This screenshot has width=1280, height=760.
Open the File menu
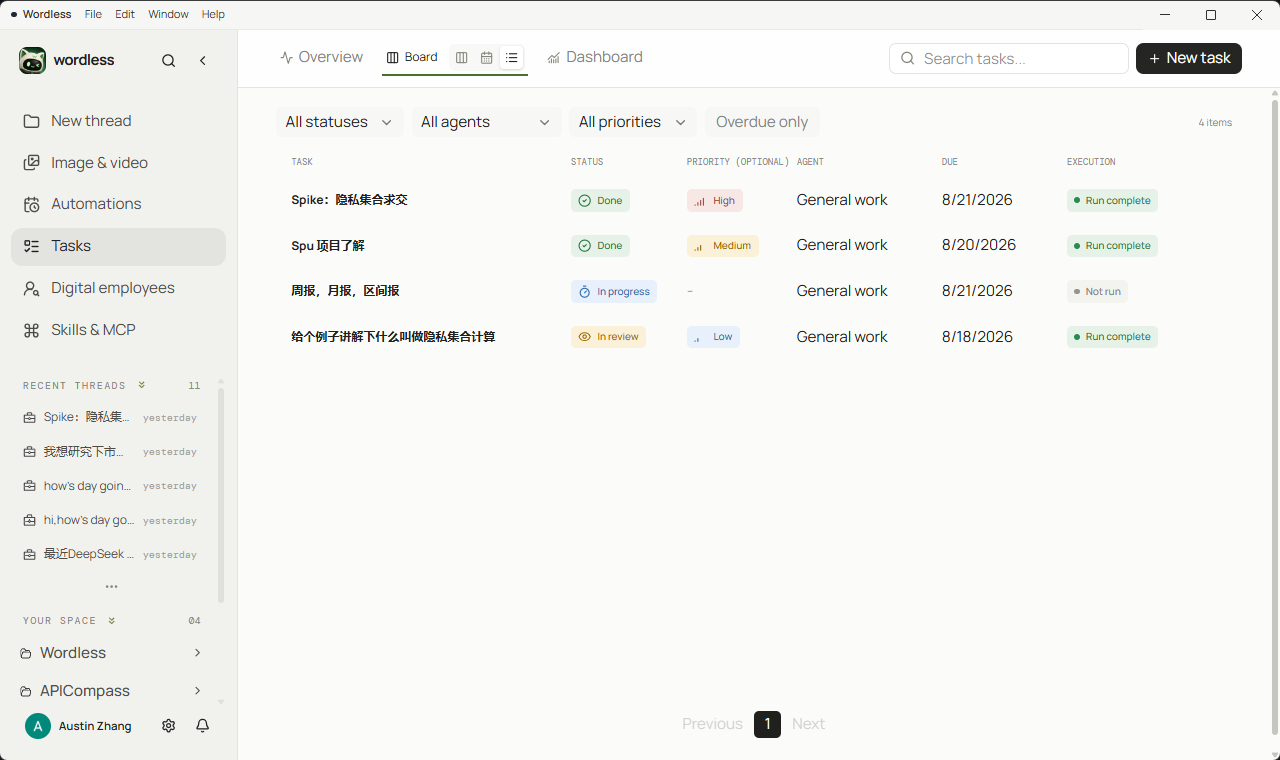(x=93, y=14)
